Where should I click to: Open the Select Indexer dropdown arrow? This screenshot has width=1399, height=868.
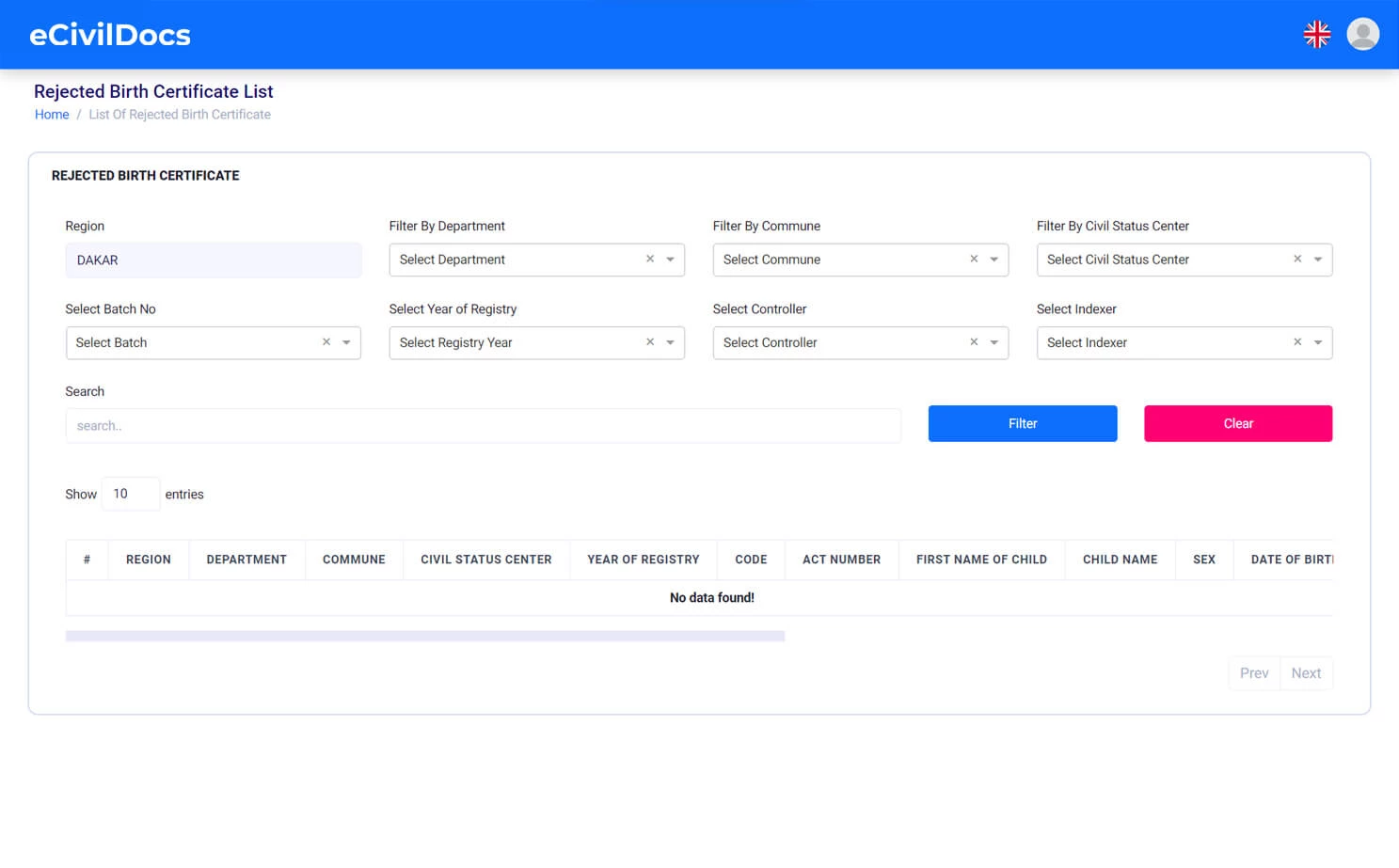1317,342
